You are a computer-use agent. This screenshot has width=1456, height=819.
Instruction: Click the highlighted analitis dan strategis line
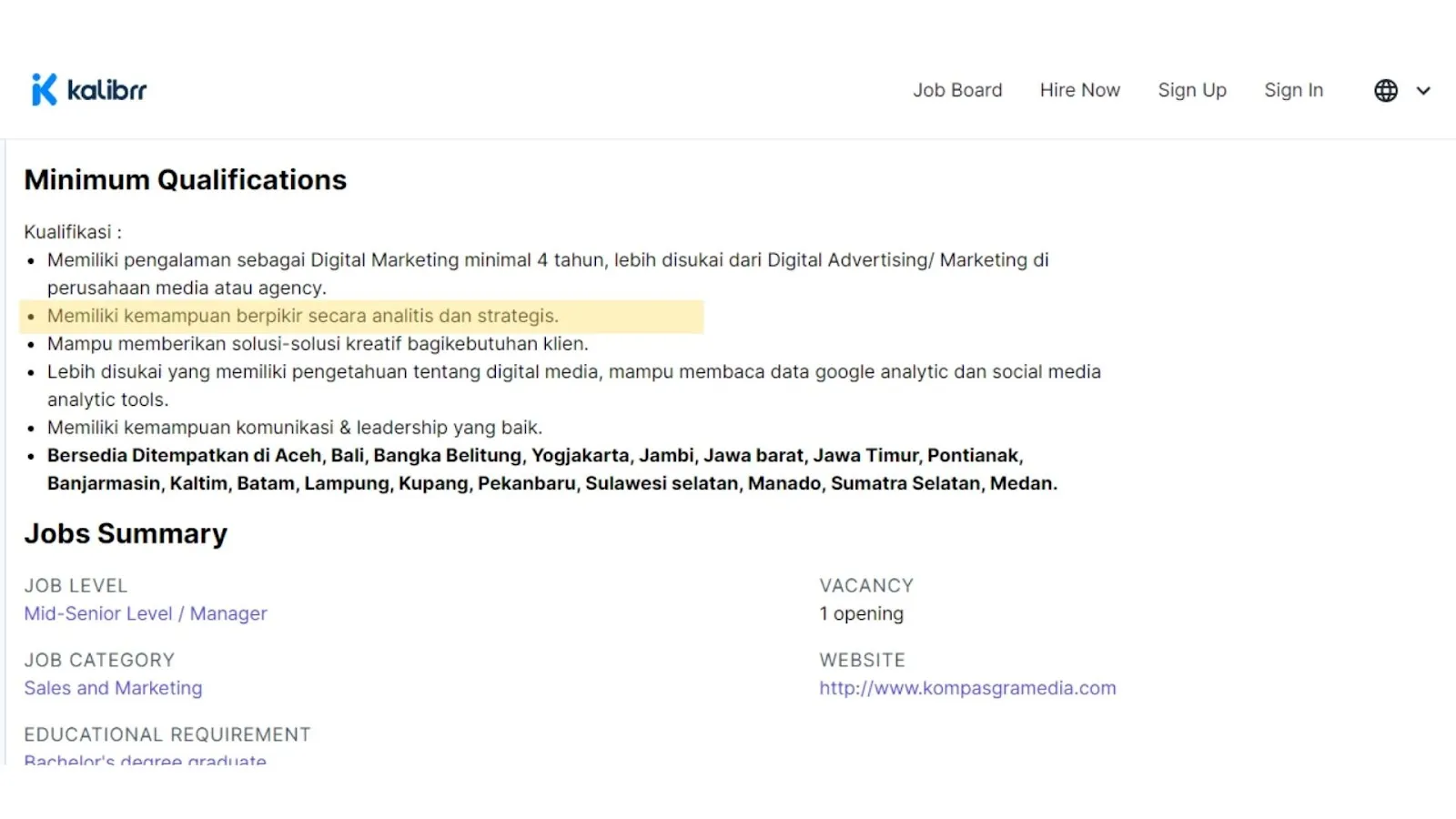click(x=303, y=316)
